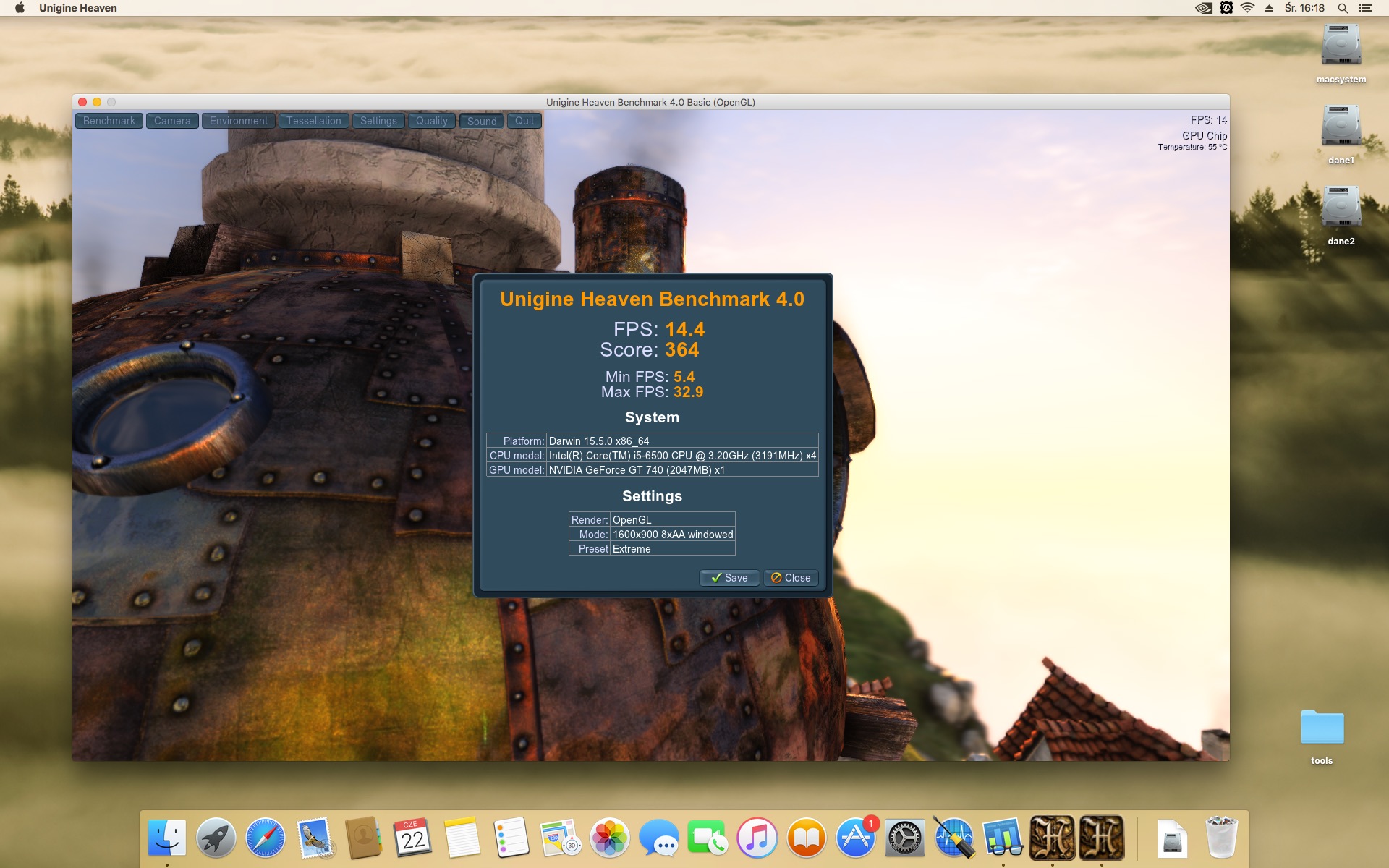
Task: Open the Launchpad rocket icon
Action: pos(216,838)
